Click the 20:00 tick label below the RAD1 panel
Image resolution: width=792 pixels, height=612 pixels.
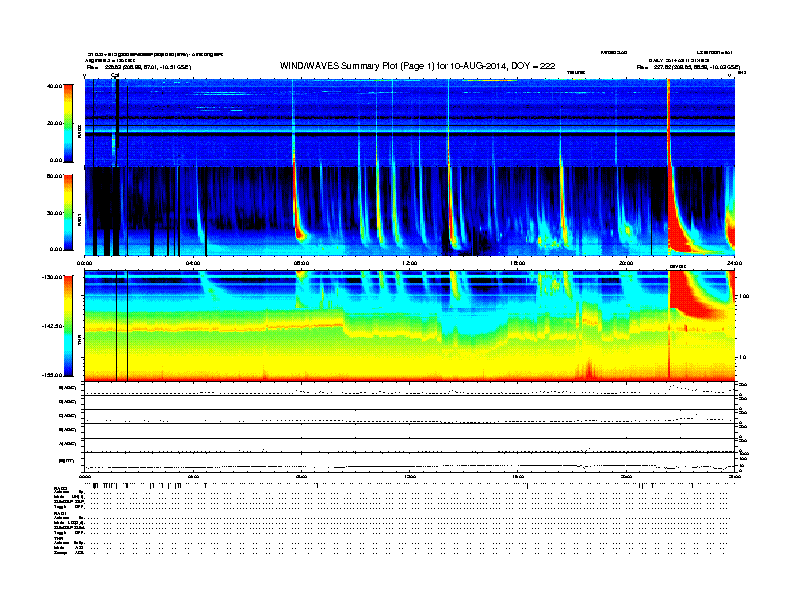click(x=626, y=263)
